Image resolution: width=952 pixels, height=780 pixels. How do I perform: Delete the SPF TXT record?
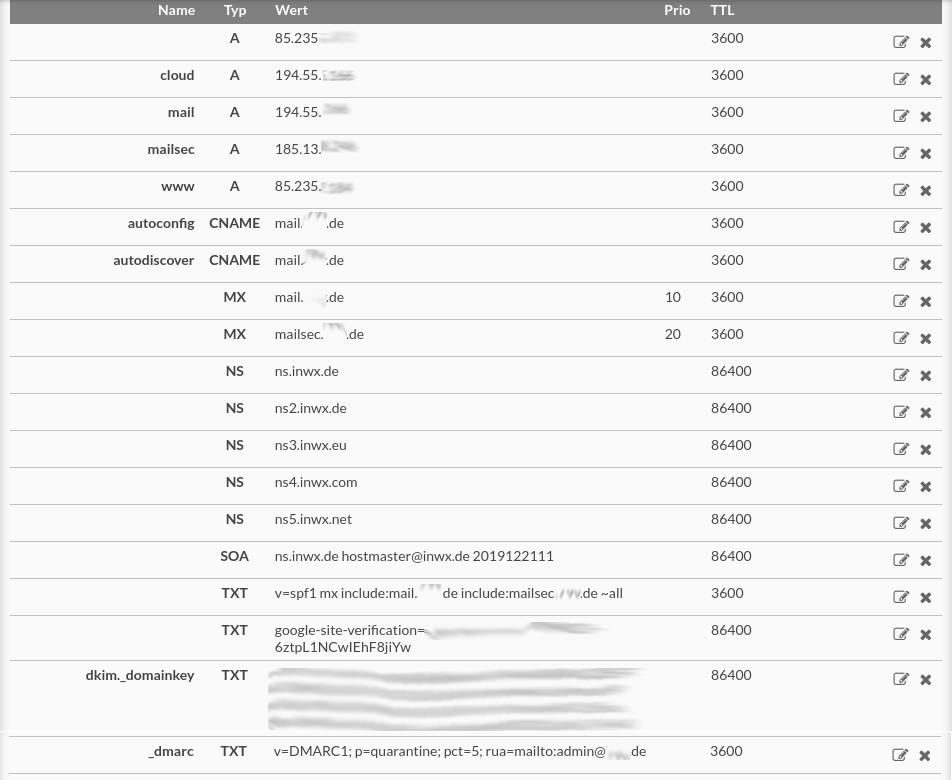coord(925,597)
